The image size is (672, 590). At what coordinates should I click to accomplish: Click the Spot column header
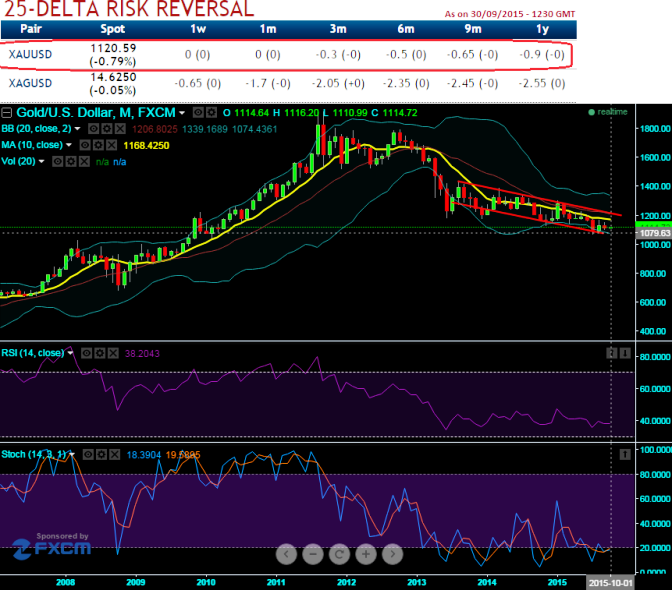(x=113, y=29)
